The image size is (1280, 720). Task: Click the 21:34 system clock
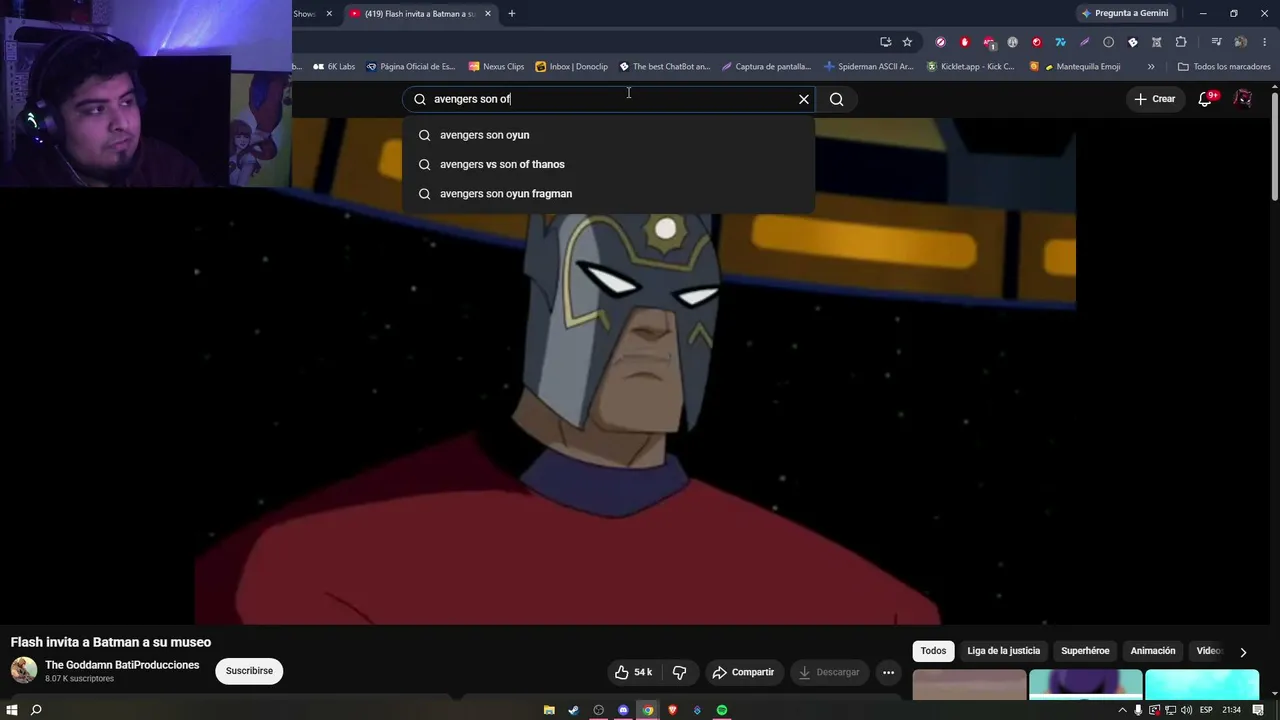[x=1231, y=710]
